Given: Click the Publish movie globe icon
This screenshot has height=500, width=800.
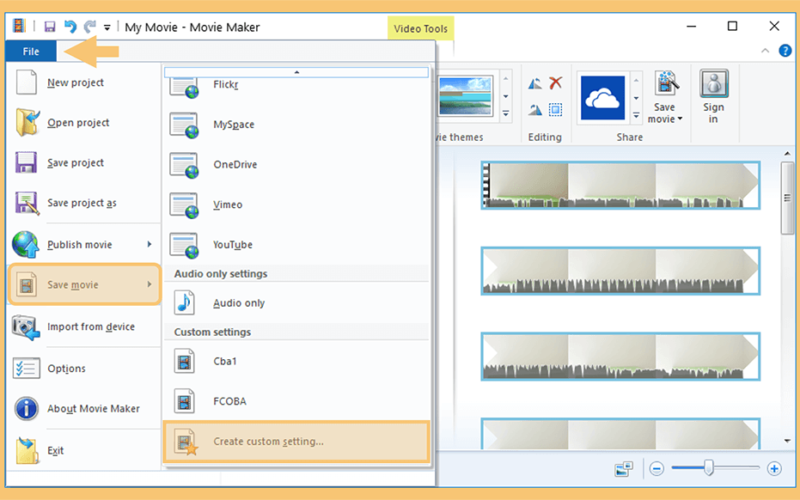Looking at the screenshot, I should tap(26, 244).
